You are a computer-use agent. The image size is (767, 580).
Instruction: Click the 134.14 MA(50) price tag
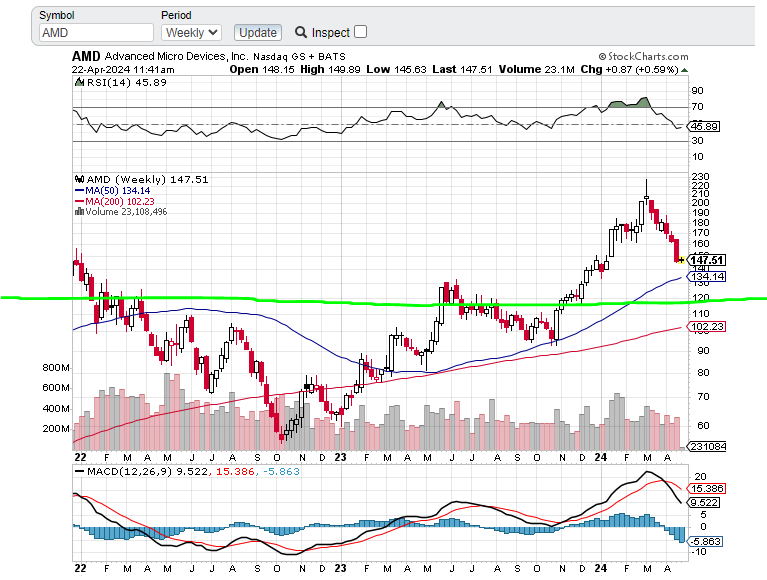tap(707, 277)
